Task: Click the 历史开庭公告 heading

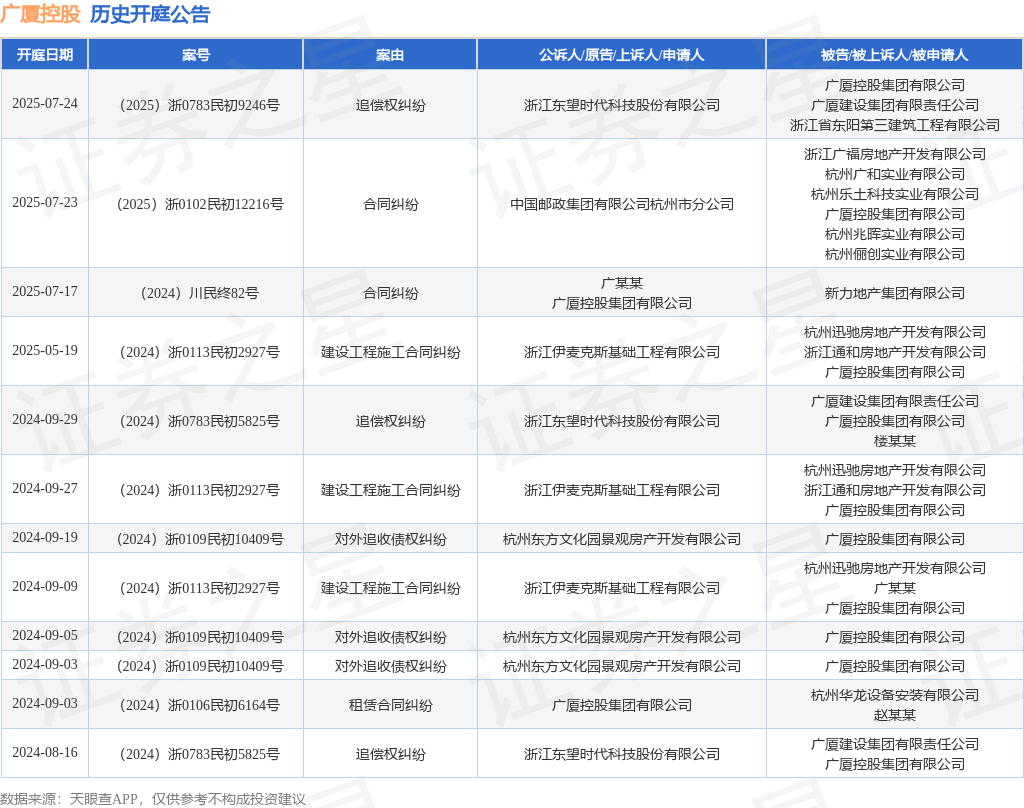Action: point(150,14)
